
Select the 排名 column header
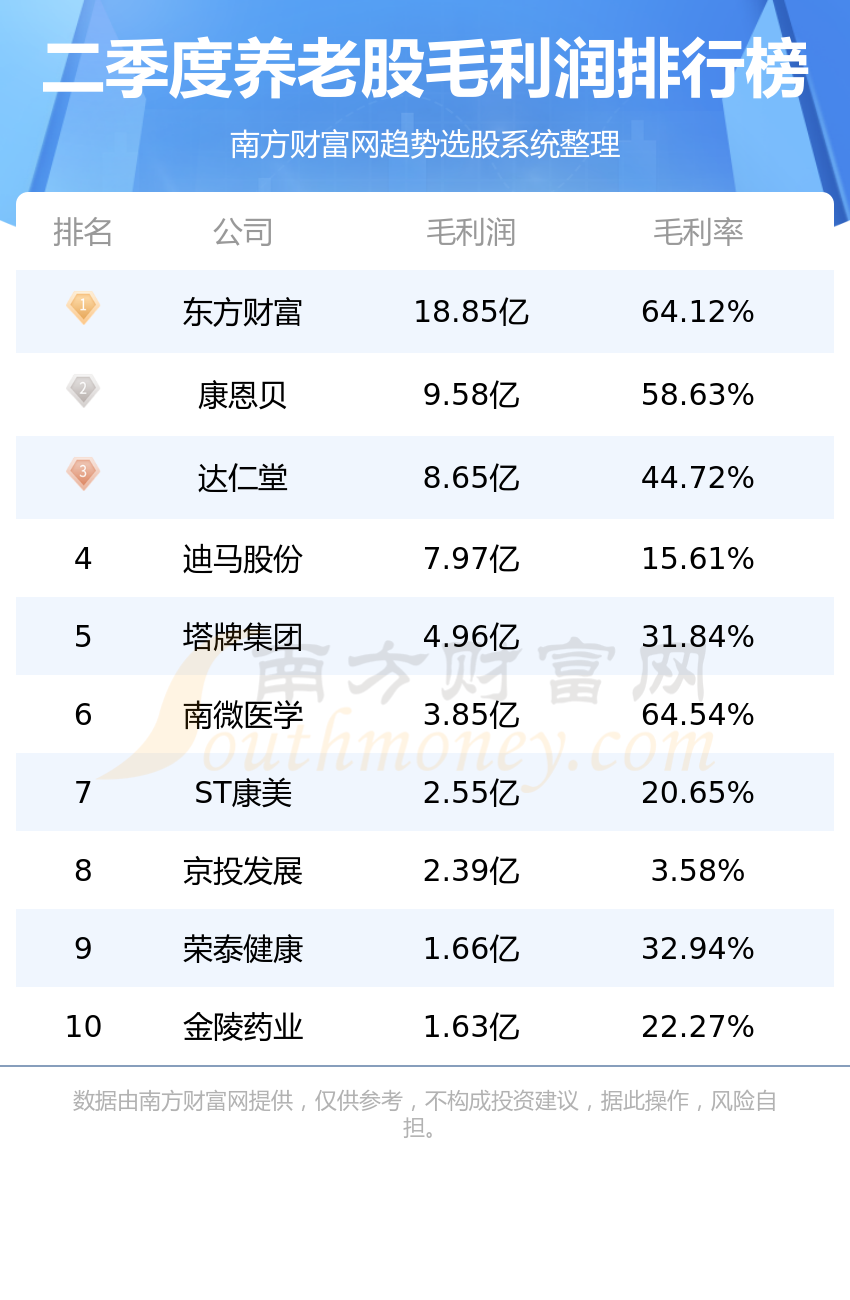point(83,232)
